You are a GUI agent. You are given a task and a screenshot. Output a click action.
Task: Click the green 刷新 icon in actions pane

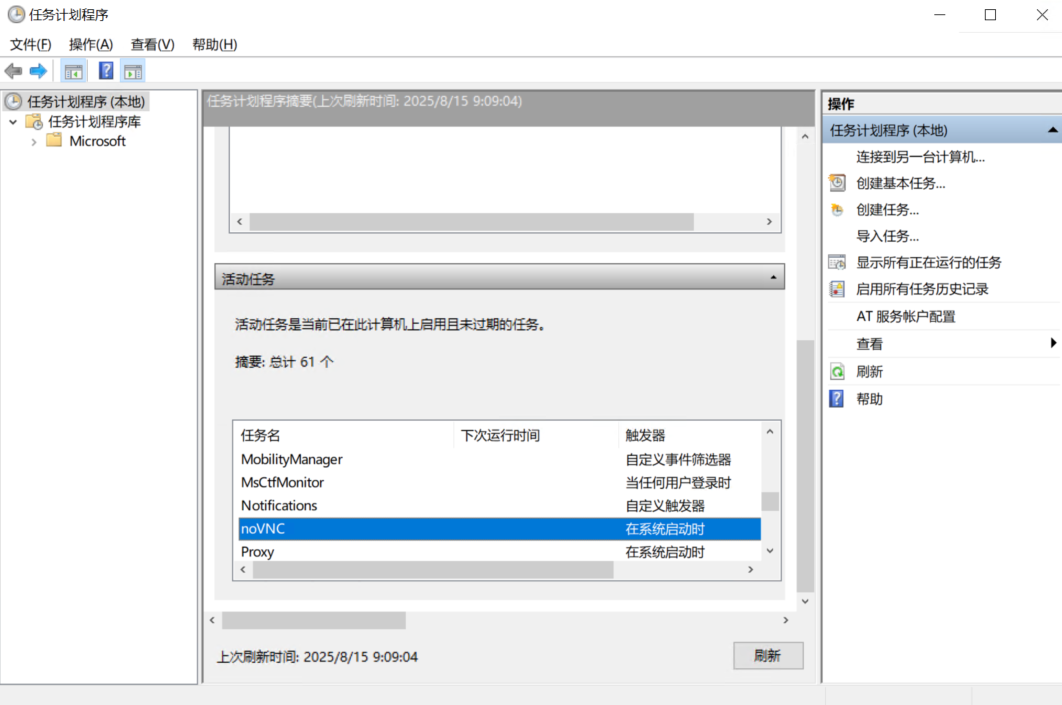click(x=837, y=372)
